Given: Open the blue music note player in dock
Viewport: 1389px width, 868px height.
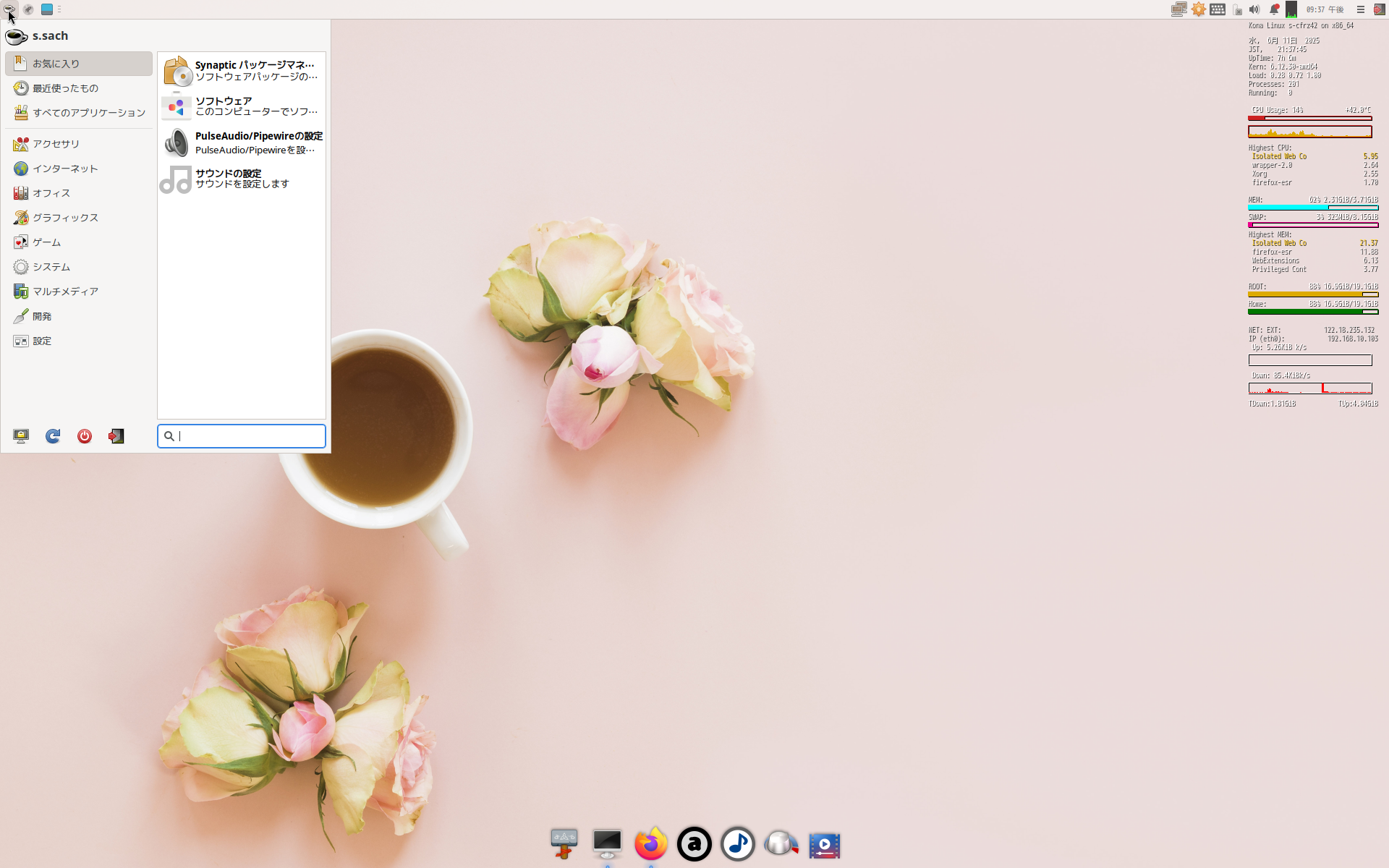Looking at the screenshot, I should coord(737,844).
